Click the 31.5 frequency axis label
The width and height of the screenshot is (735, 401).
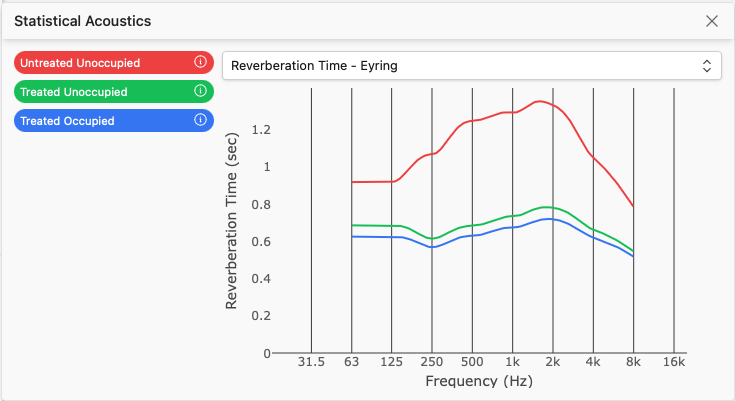pos(311,363)
